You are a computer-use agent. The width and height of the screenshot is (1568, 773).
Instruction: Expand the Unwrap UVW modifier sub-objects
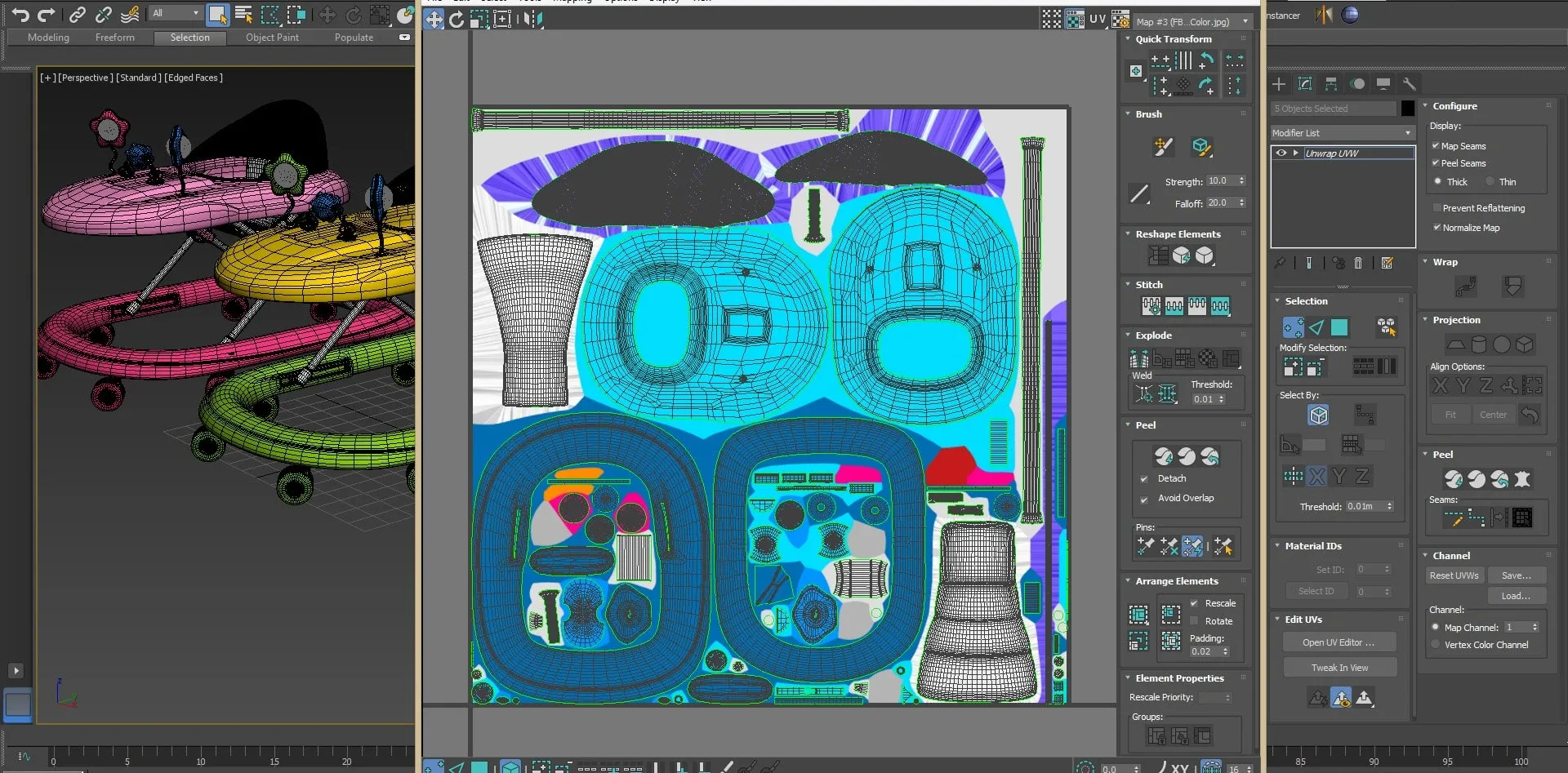click(1295, 153)
